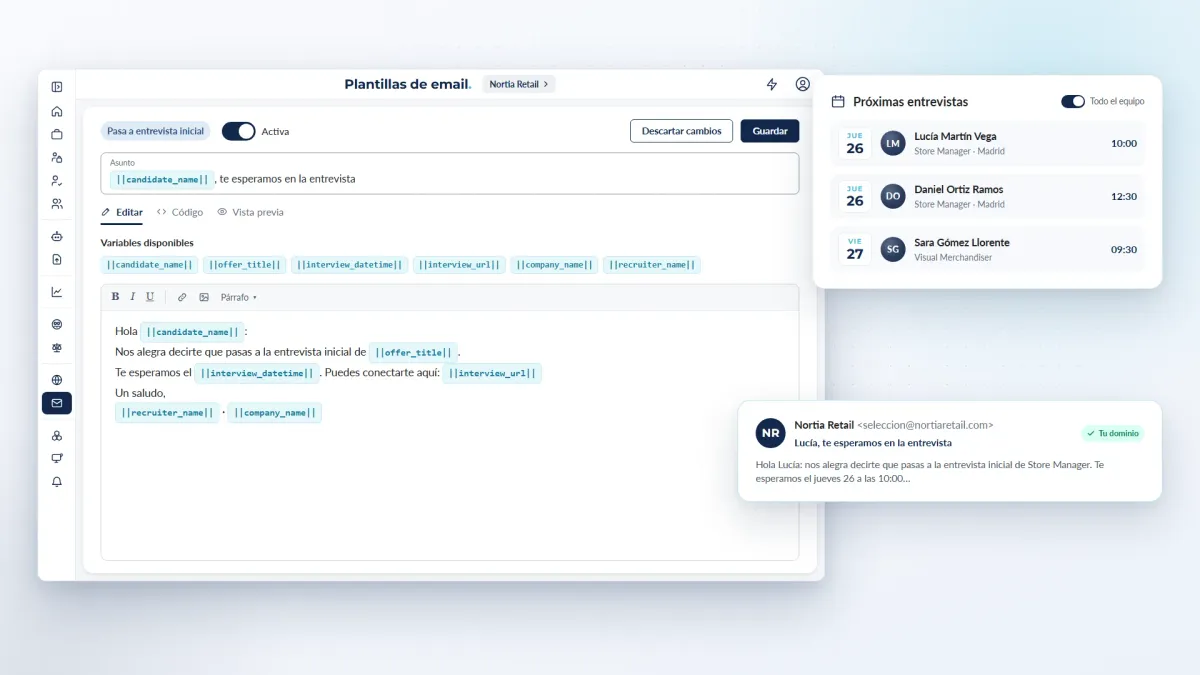This screenshot has height=675, width=1200.
Task: Toggle the Todo el equipo switch
Action: click(1073, 101)
